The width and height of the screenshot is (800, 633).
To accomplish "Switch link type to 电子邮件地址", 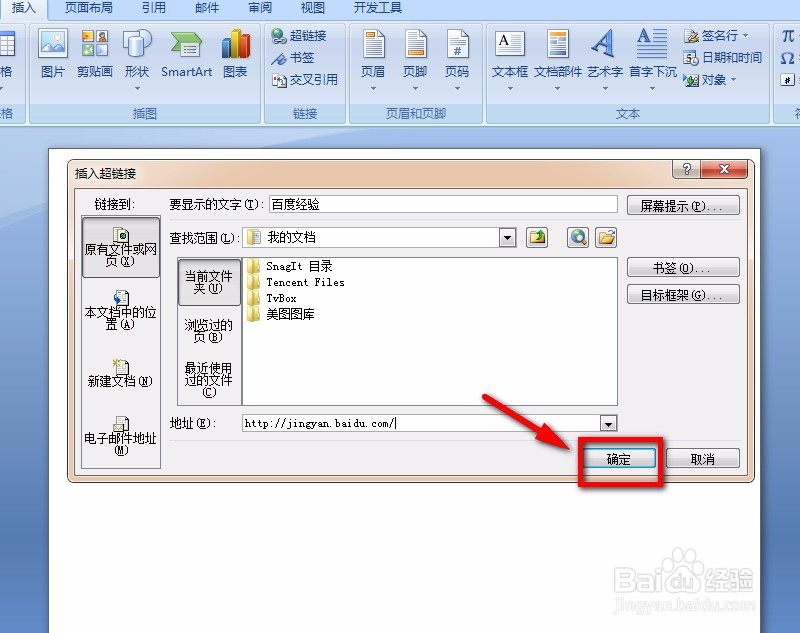I will pos(120,432).
